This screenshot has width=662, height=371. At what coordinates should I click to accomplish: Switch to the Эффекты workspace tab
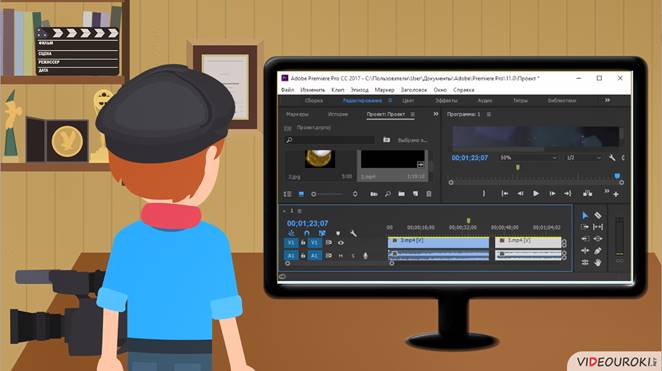point(446,100)
